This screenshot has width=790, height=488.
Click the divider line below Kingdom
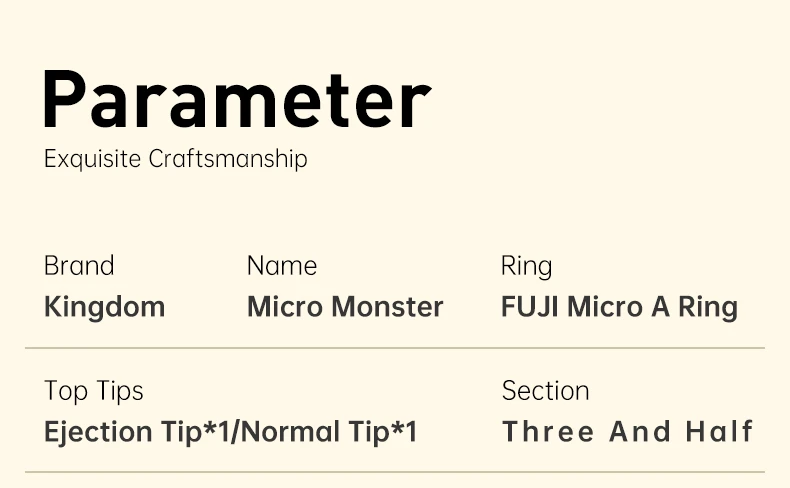click(x=395, y=347)
